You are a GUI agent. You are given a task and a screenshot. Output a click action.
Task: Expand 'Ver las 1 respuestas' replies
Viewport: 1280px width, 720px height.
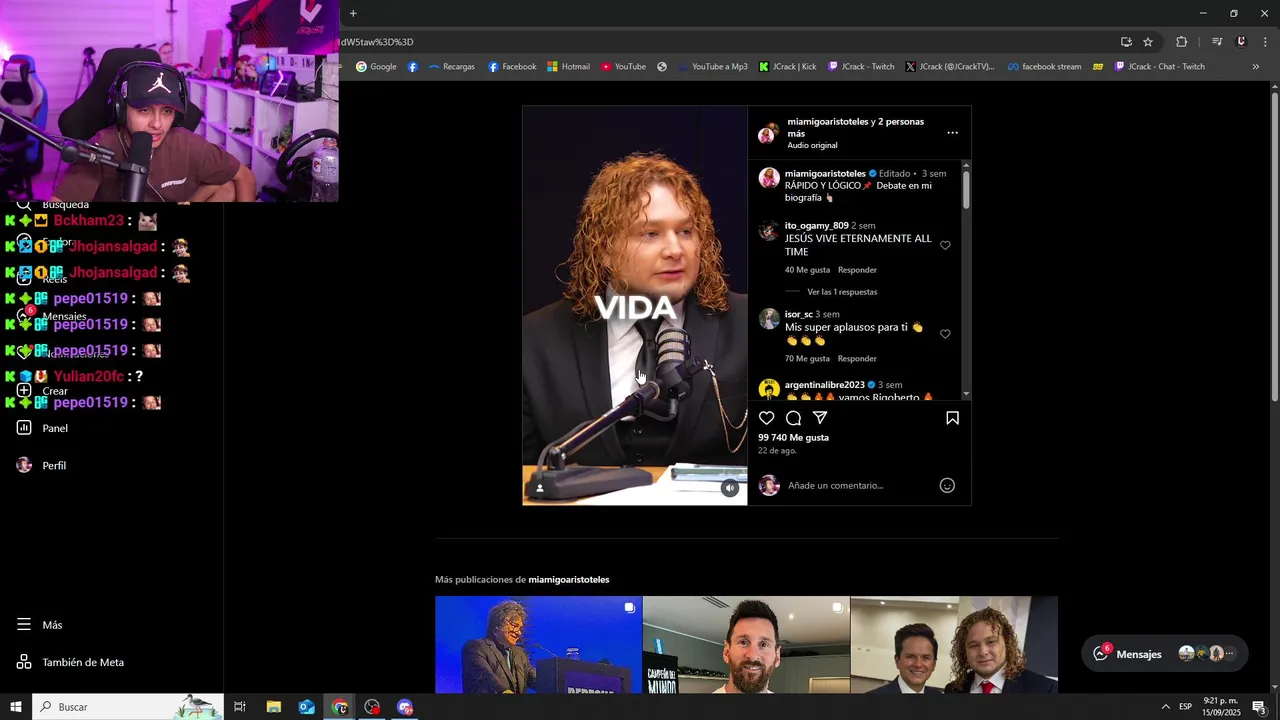tap(842, 292)
